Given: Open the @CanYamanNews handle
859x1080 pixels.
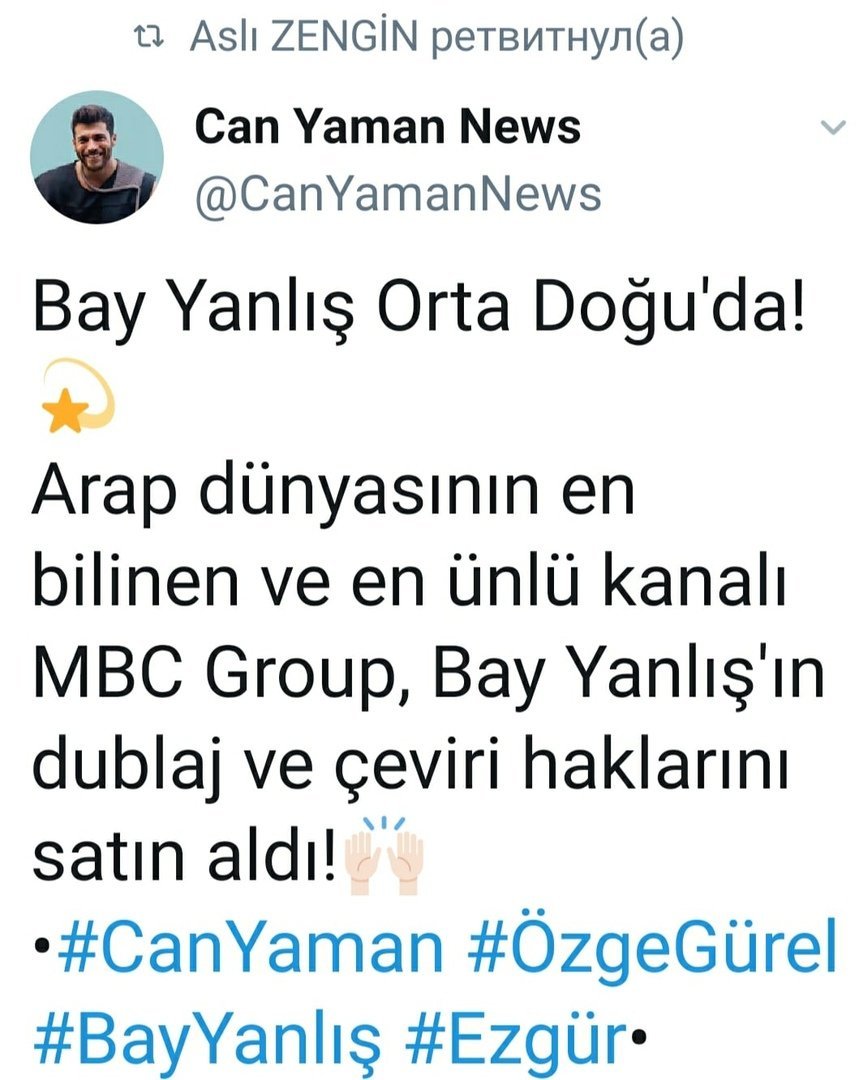Looking at the screenshot, I should point(398,195).
